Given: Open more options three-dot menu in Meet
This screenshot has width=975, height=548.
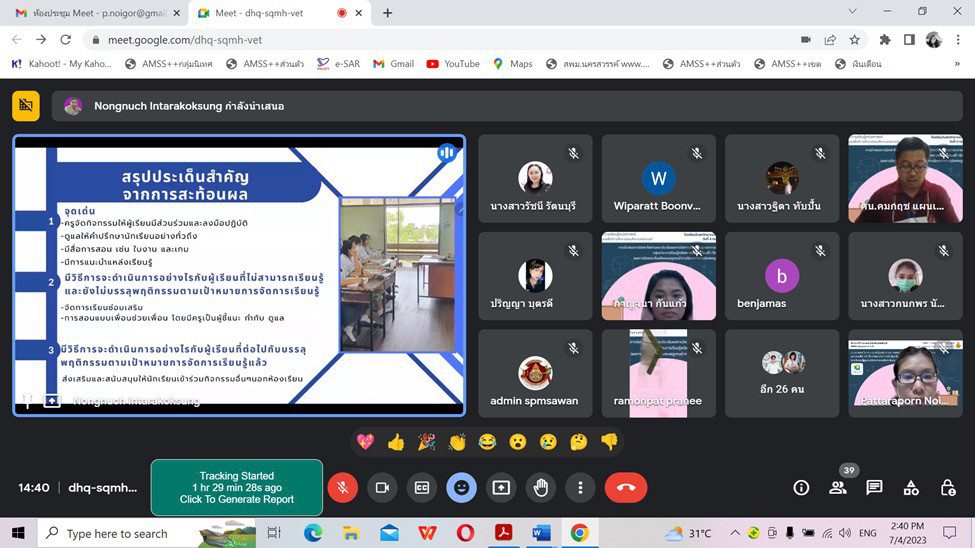Looking at the screenshot, I should point(580,488).
